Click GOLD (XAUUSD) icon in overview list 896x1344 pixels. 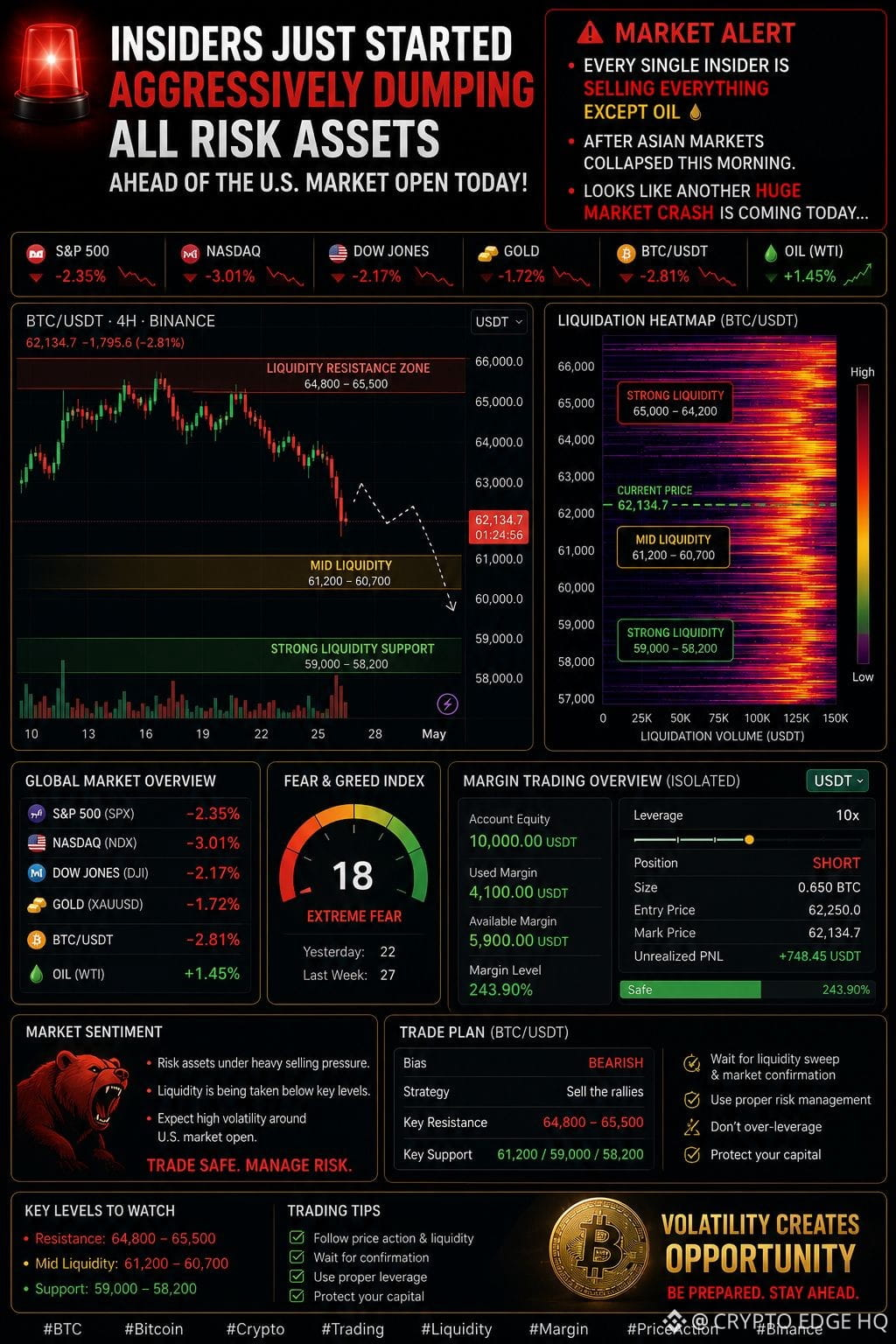(x=37, y=904)
